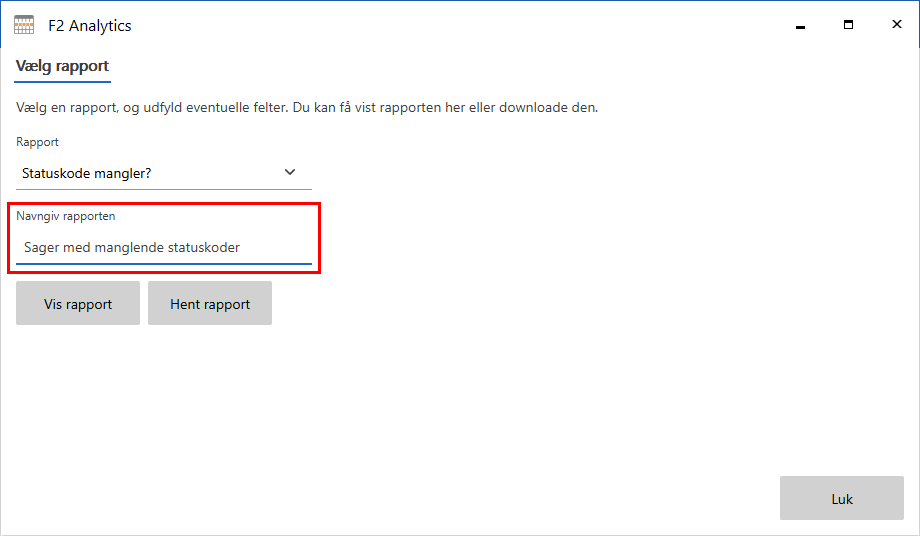
Task: Switch to the Vælg rapport tab
Action: pyautogui.click(x=62, y=66)
